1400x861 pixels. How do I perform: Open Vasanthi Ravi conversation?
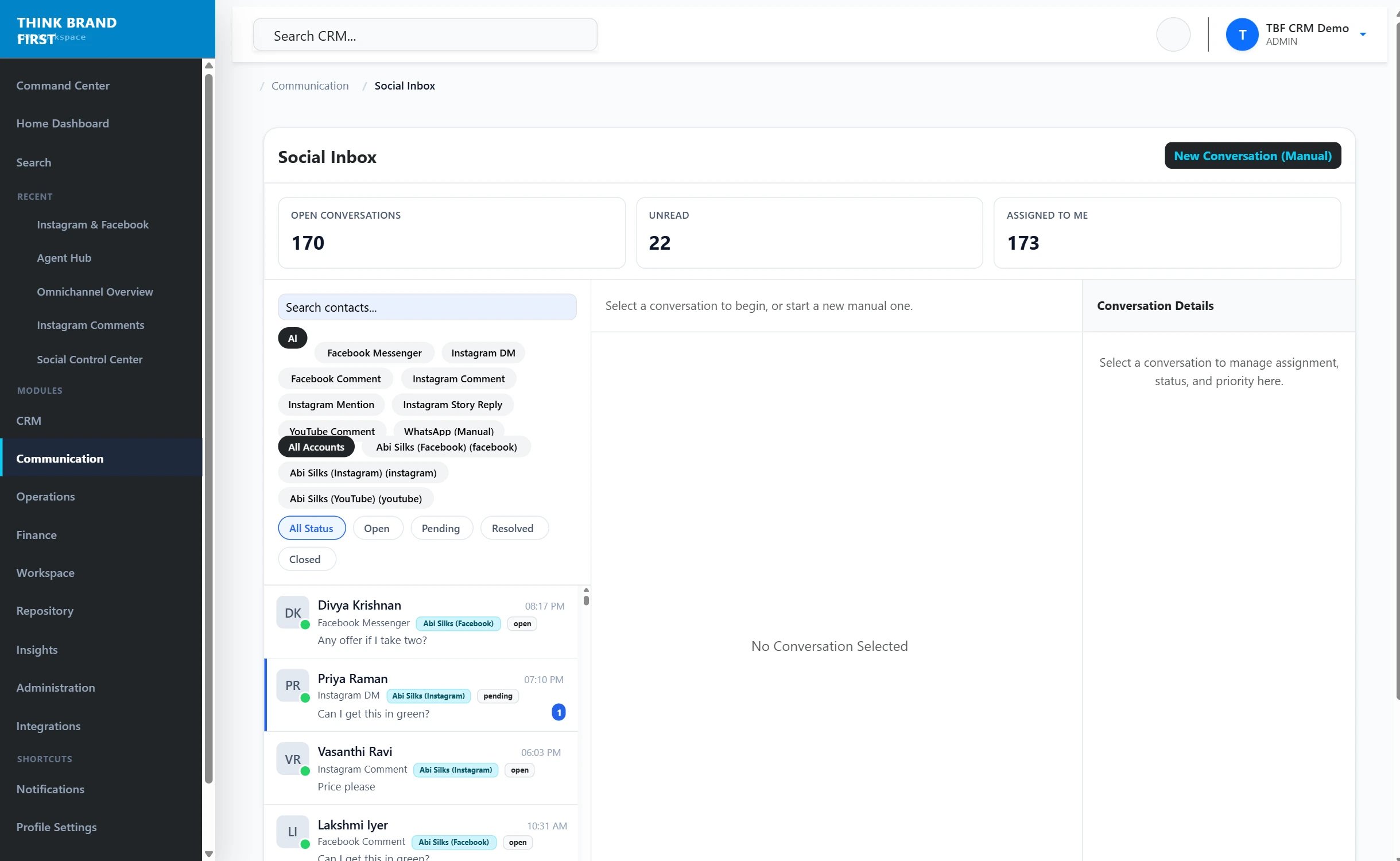(421, 768)
